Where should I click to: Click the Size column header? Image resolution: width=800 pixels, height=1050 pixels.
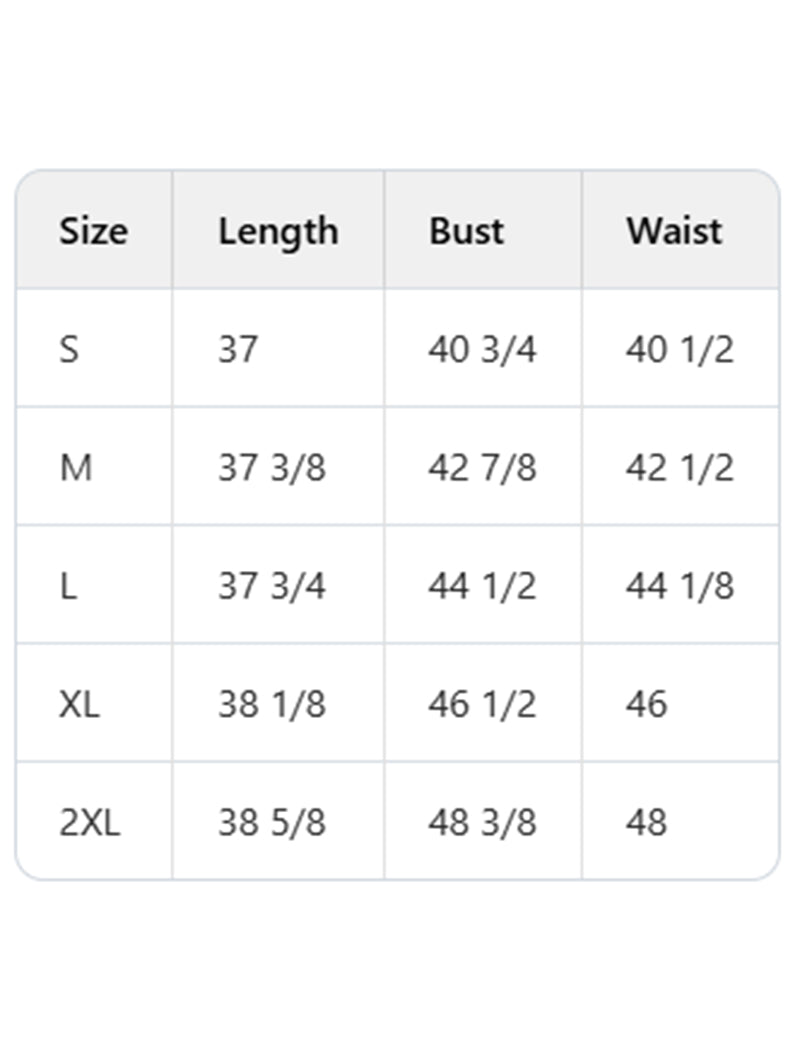pos(93,231)
